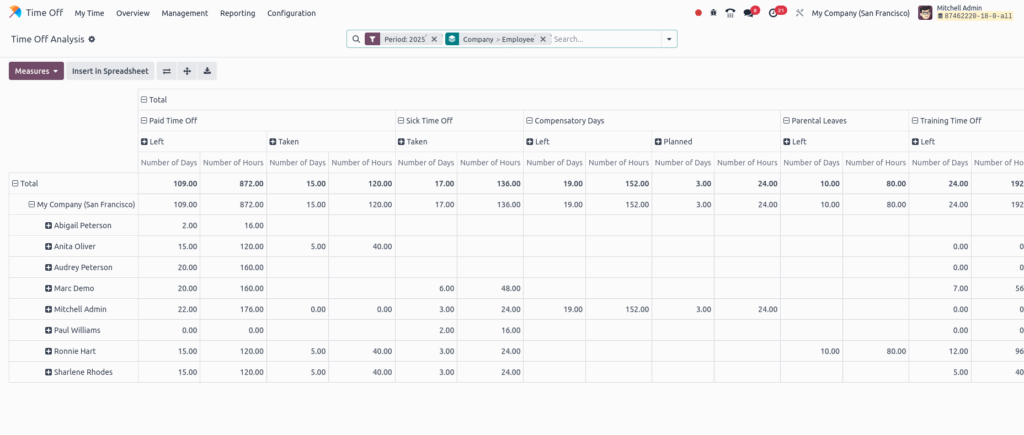The height and width of the screenshot is (435, 1024).
Task: Open the Measures dropdown
Action: pyautogui.click(x=36, y=71)
